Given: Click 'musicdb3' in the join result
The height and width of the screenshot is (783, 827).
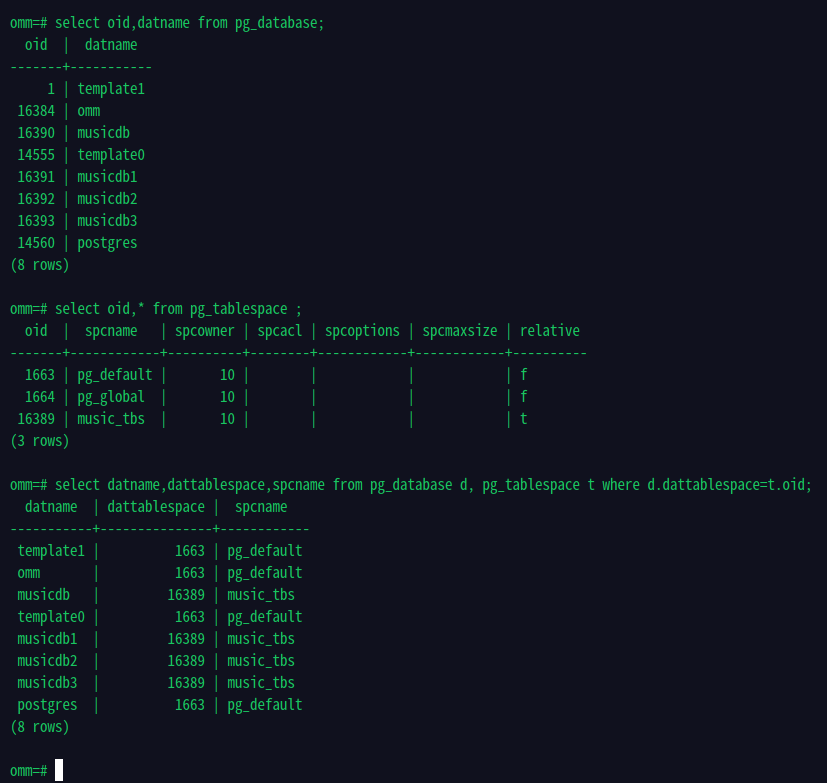Looking at the screenshot, I should (x=47, y=683).
